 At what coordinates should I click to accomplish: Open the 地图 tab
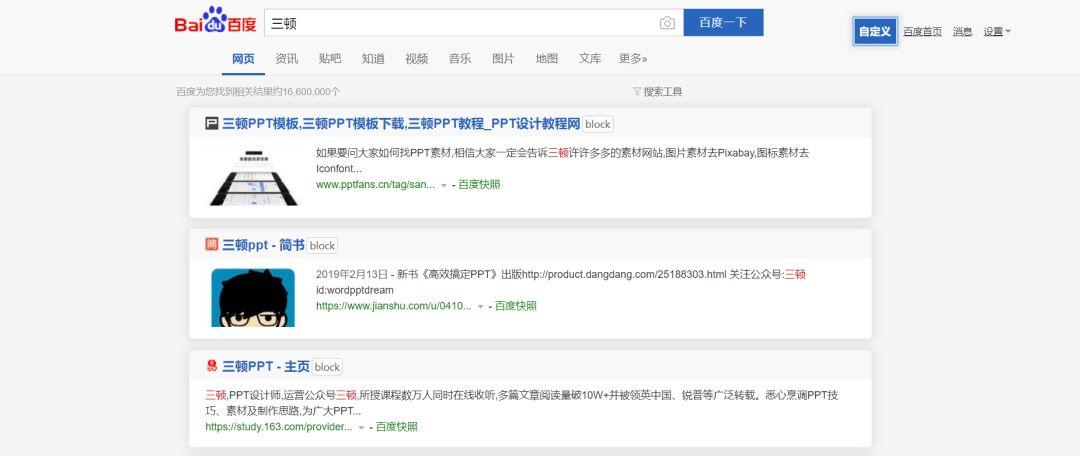(x=547, y=59)
